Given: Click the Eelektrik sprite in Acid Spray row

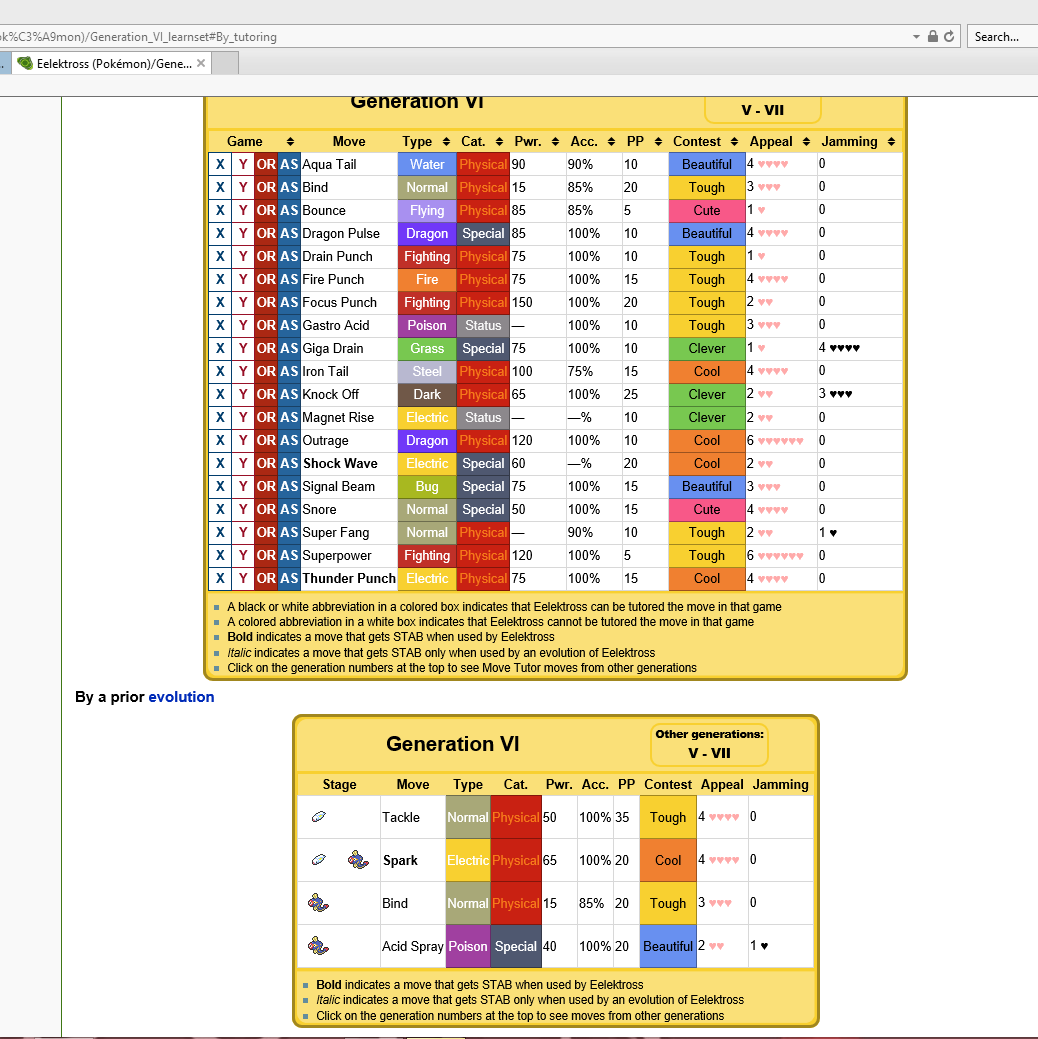Looking at the screenshot, I should (319, 946).
